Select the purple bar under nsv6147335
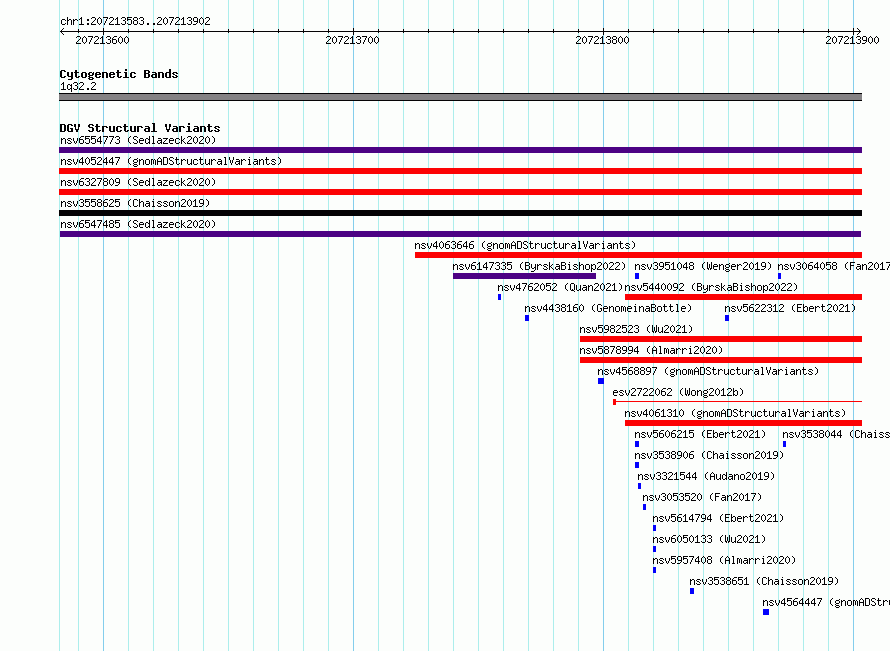The width and height of the screenshot is (890, 651). (x=524, y=276)
